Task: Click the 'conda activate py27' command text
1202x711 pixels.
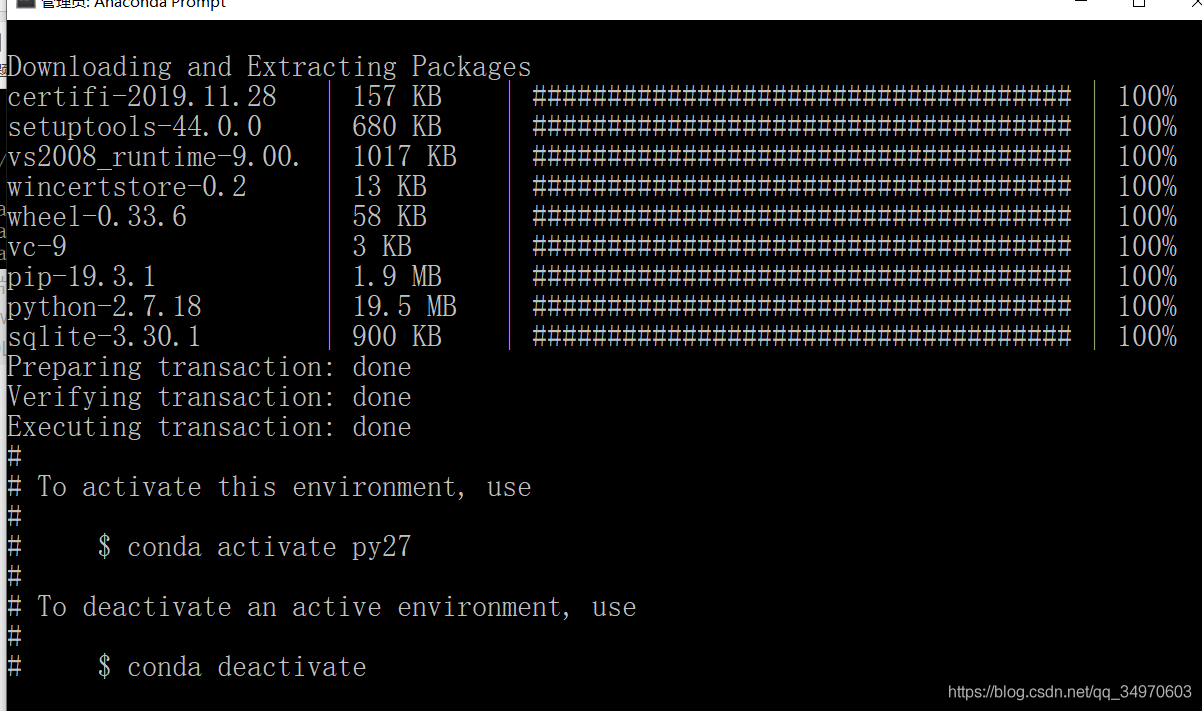Action: pyautogui.click(x=269, y=547)
